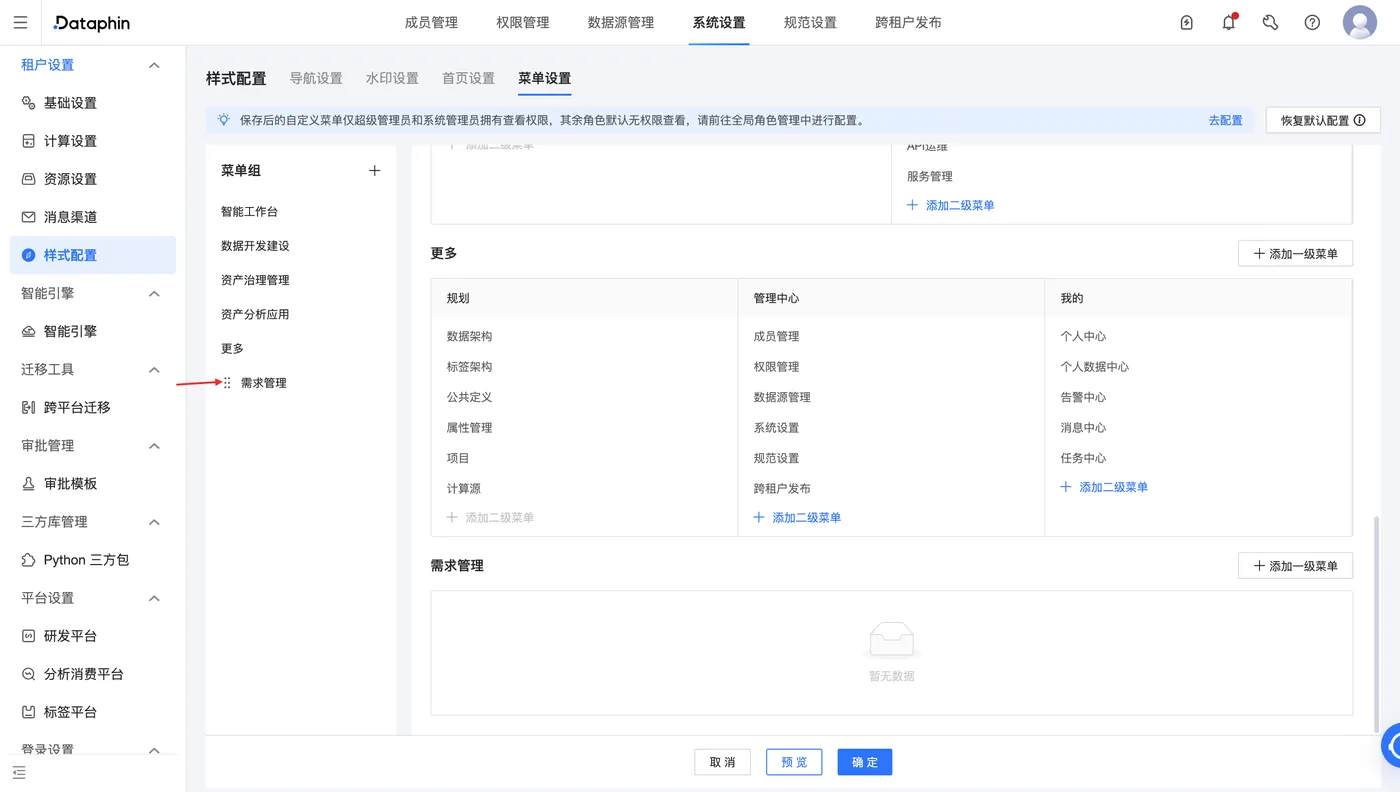Click the 公共定义 entry under 规划
The height and width of the screenshot is (792, 1400).
(x=469, y=397)
